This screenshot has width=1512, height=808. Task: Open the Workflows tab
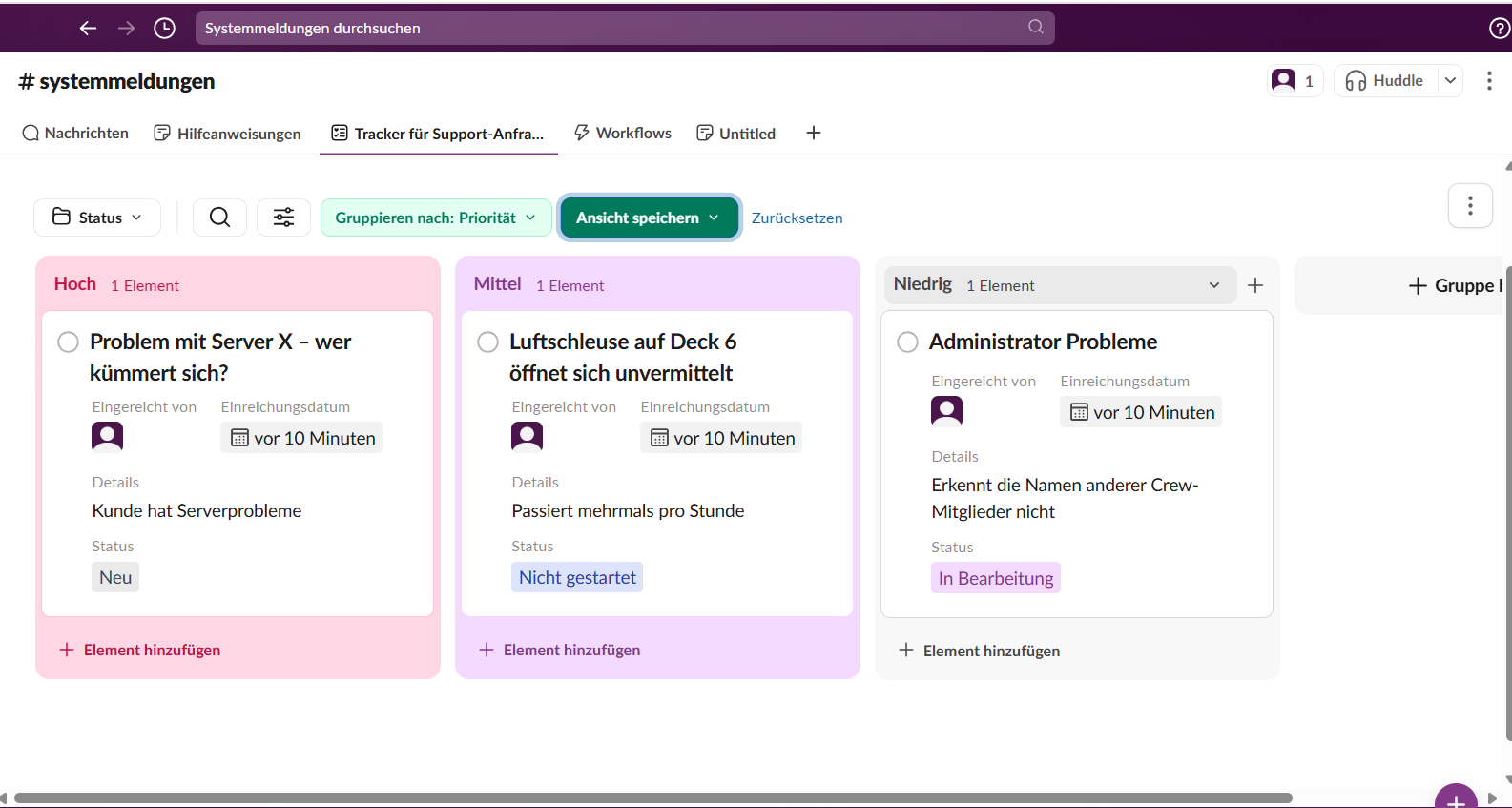(x=623, y=134)
